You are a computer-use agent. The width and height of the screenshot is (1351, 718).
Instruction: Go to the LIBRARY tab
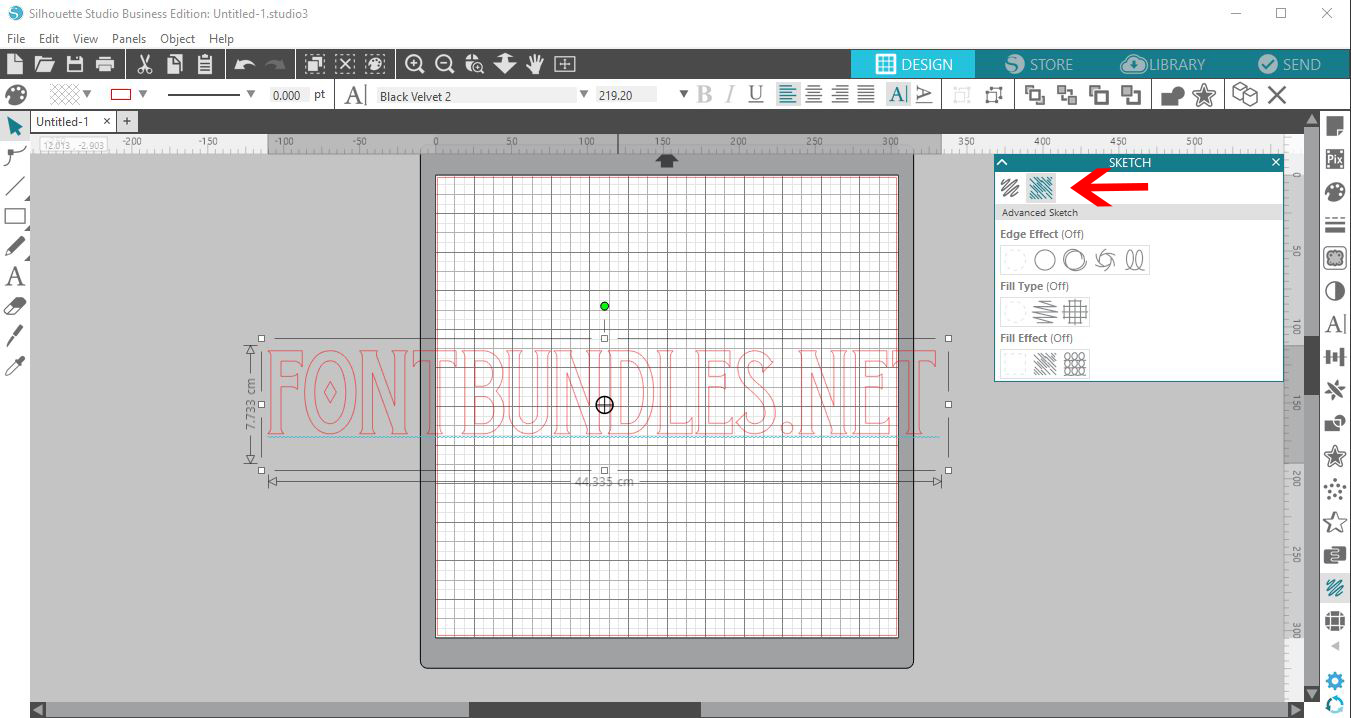click(1163, 64)
